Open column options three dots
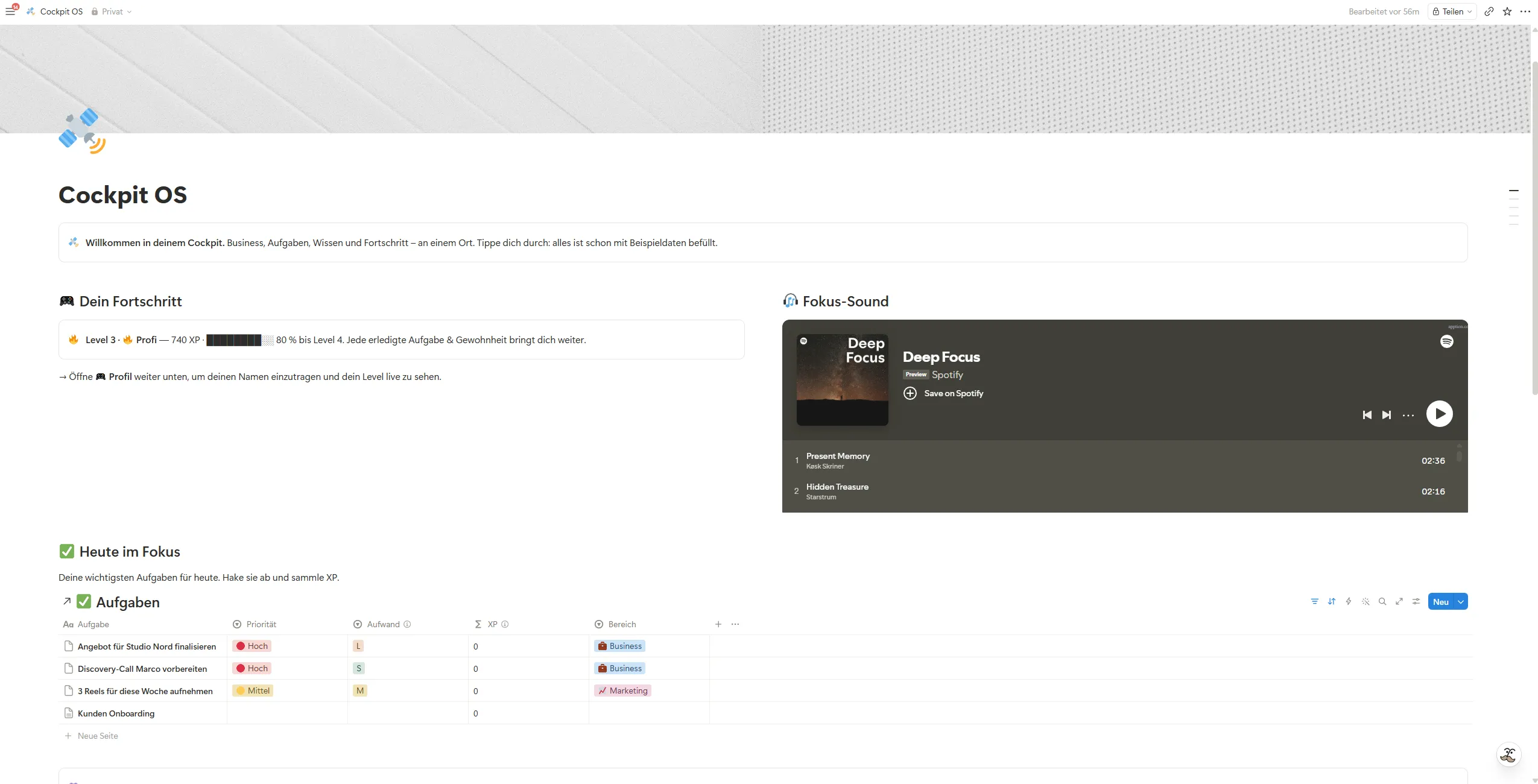 [735, 624]
